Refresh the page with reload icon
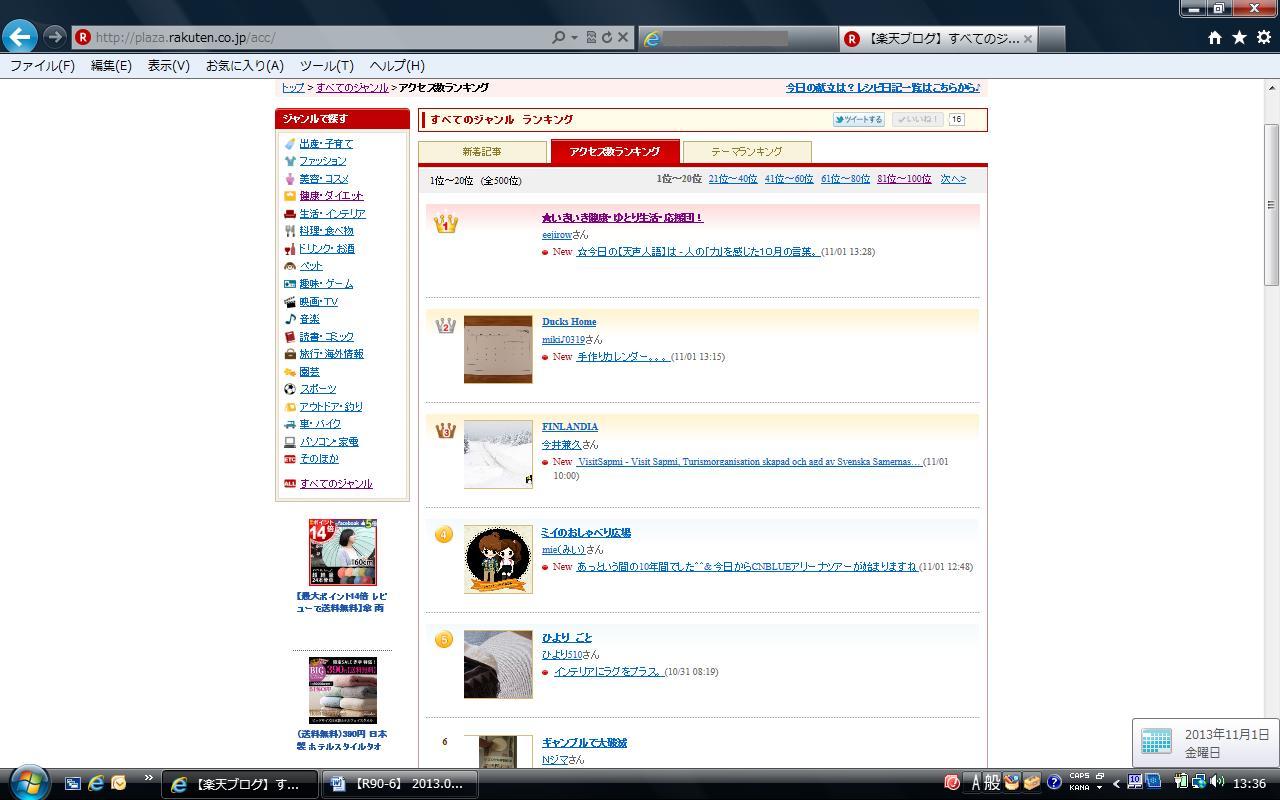This screenshot has height=800, width=1280. click(606, 37)
